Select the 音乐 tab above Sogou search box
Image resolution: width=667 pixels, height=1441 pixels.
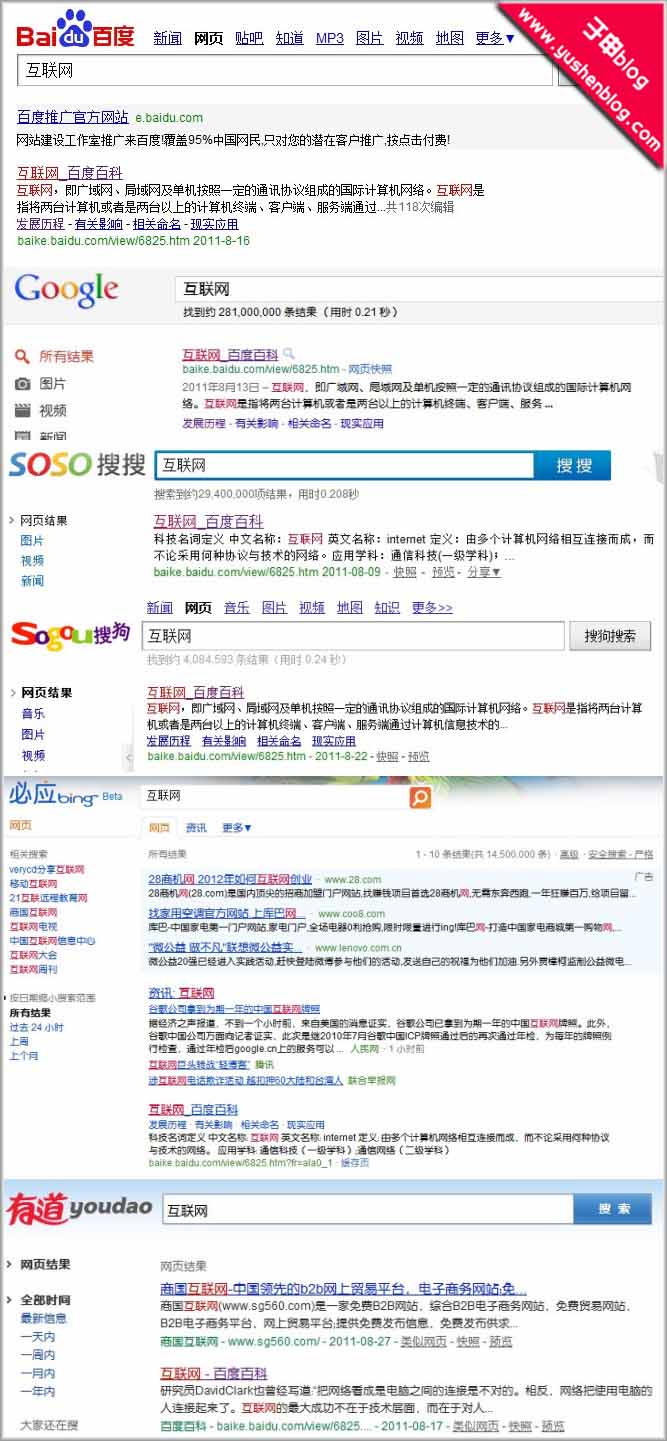tap(237, 607)
